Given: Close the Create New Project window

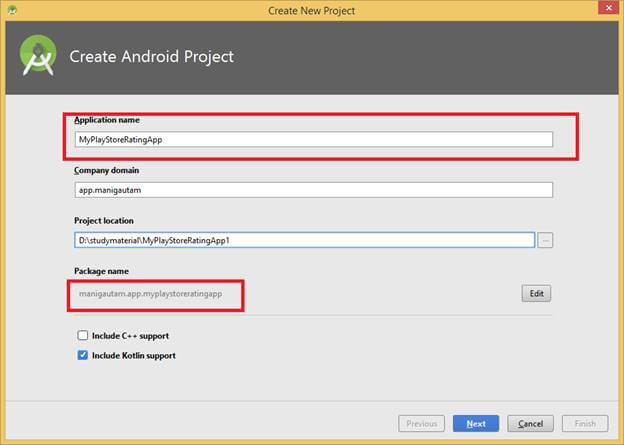Looking at the screenshot, I should pyautogui.click(x=608, y=8).
